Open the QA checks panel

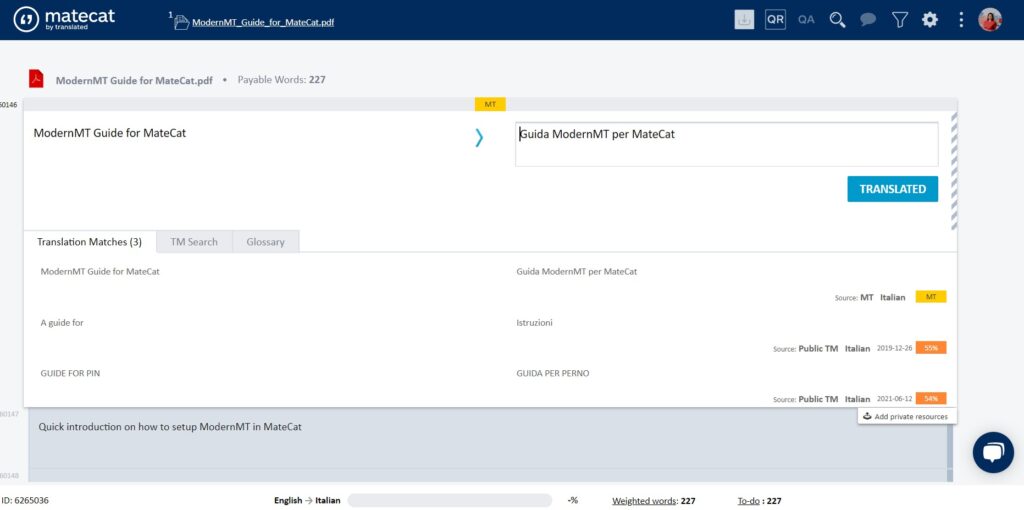pyautogui.click(x=806, y=20)
